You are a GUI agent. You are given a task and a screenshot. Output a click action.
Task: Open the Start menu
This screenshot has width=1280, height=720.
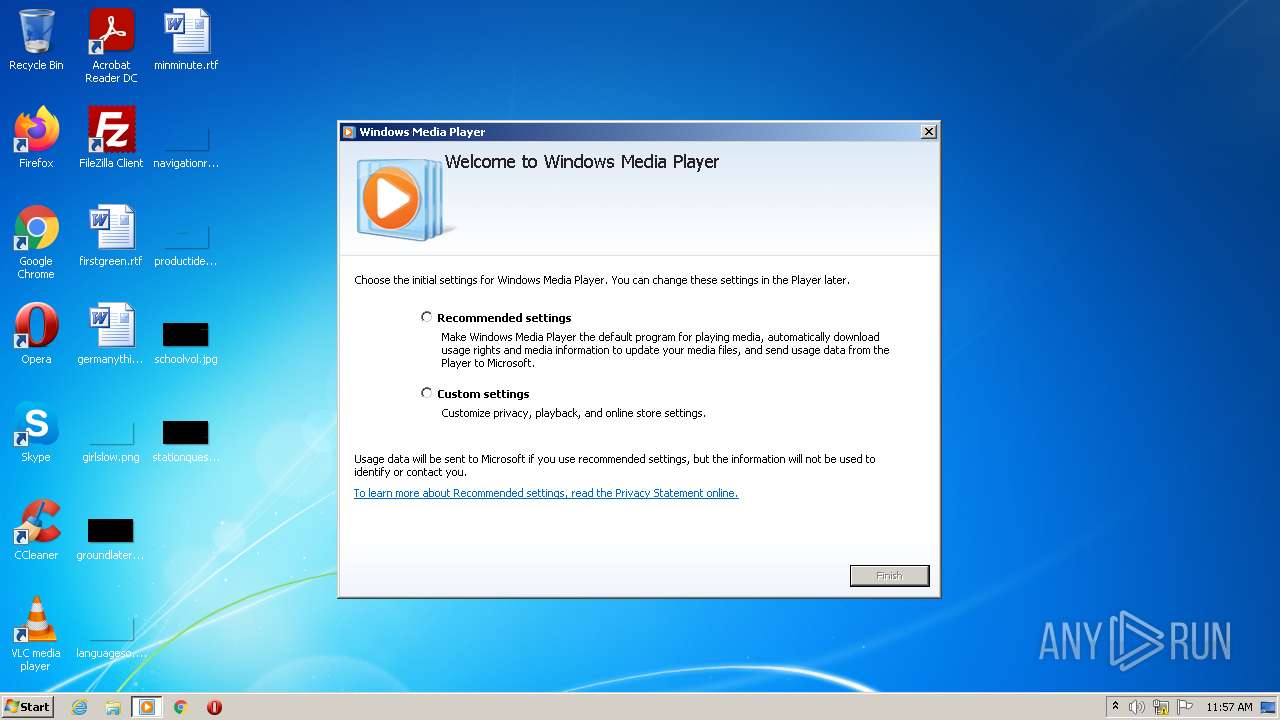coord(28,706)
